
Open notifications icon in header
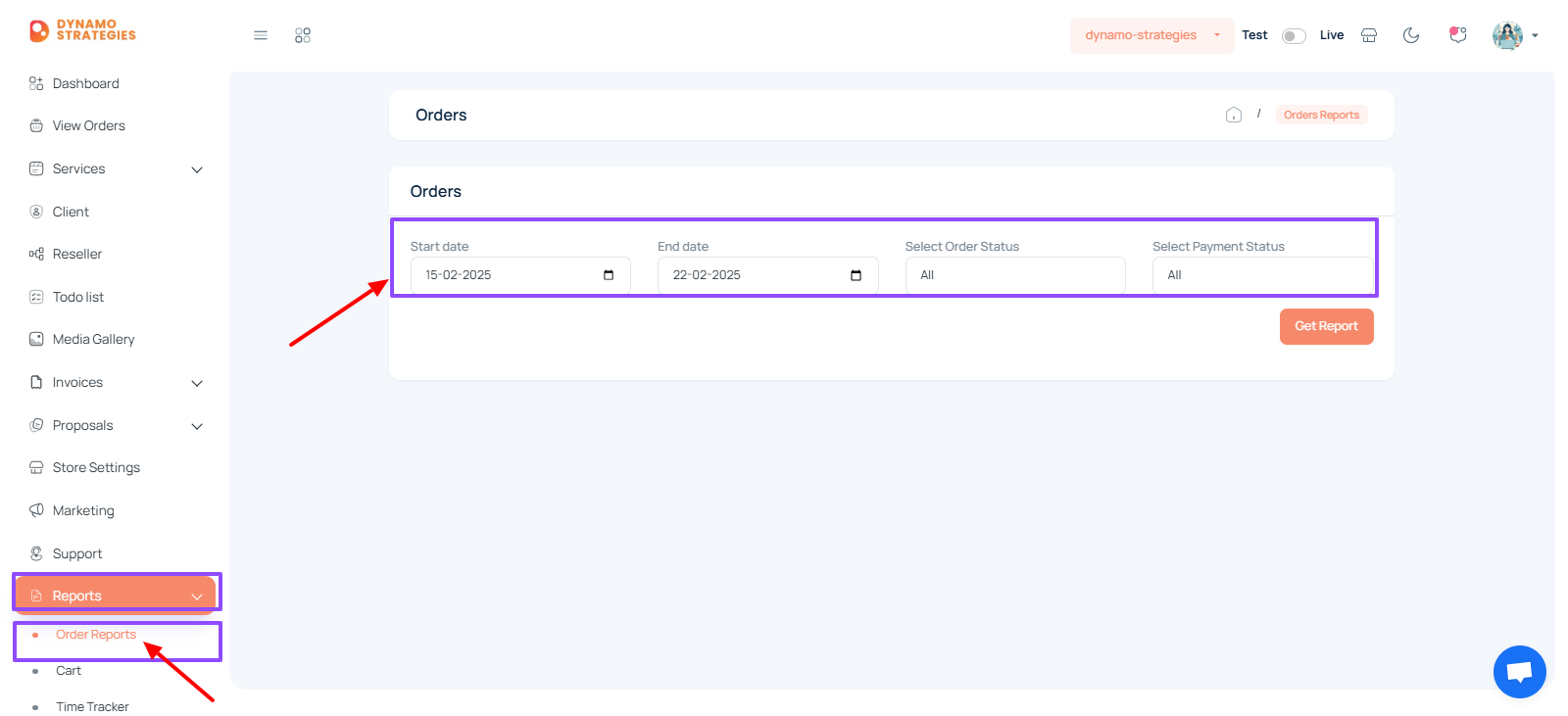pyautogui.click(x=1458, y=35)
